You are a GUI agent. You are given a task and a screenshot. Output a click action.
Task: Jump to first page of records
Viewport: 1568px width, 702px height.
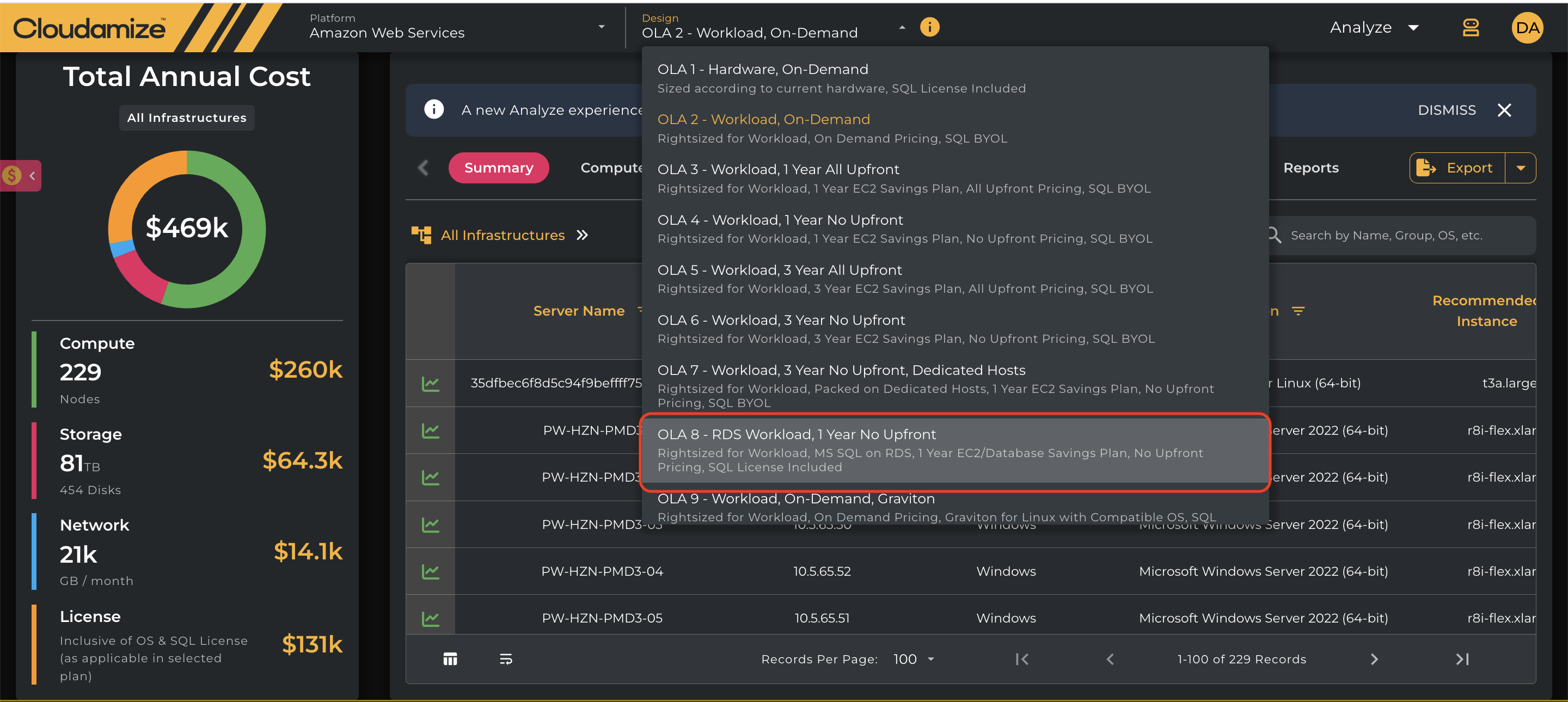click(1022, 659)
